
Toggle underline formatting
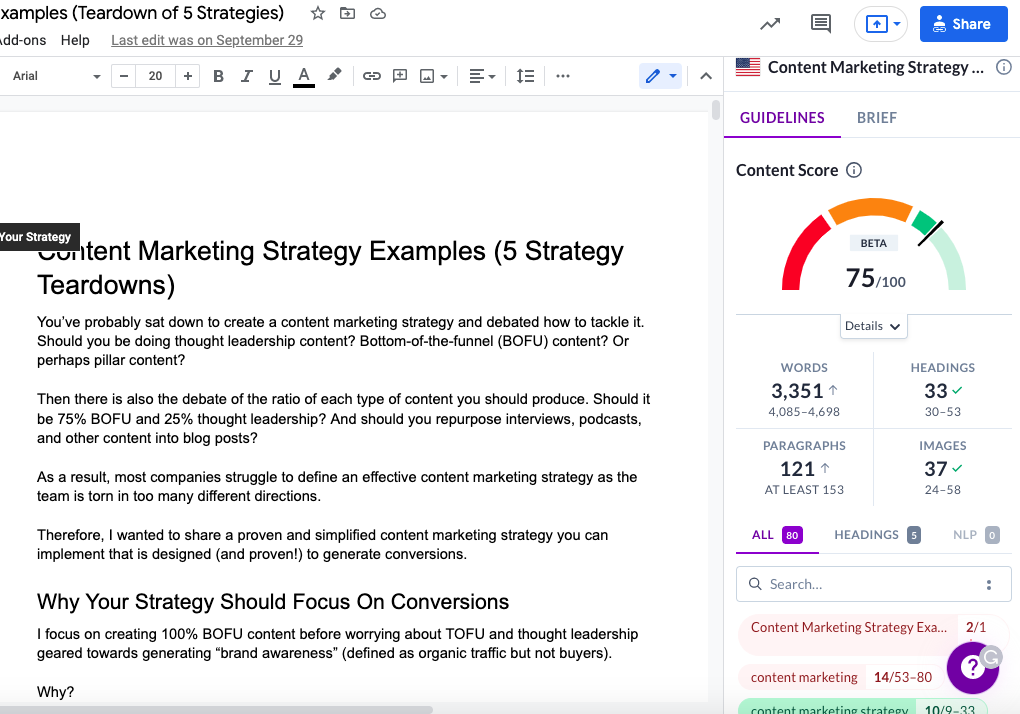(x=275, y=76)
